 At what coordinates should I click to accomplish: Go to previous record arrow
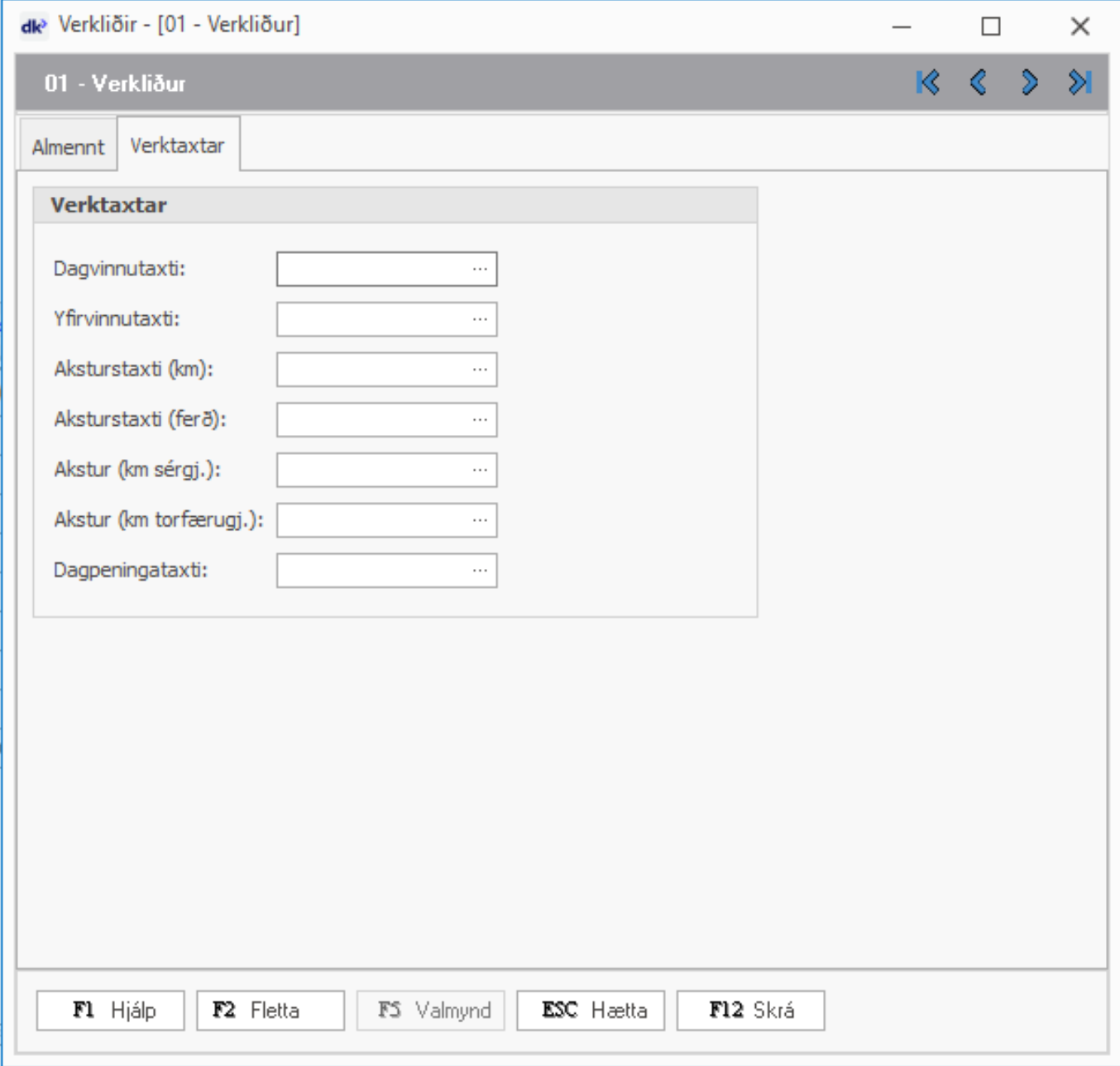click(979, 83)
